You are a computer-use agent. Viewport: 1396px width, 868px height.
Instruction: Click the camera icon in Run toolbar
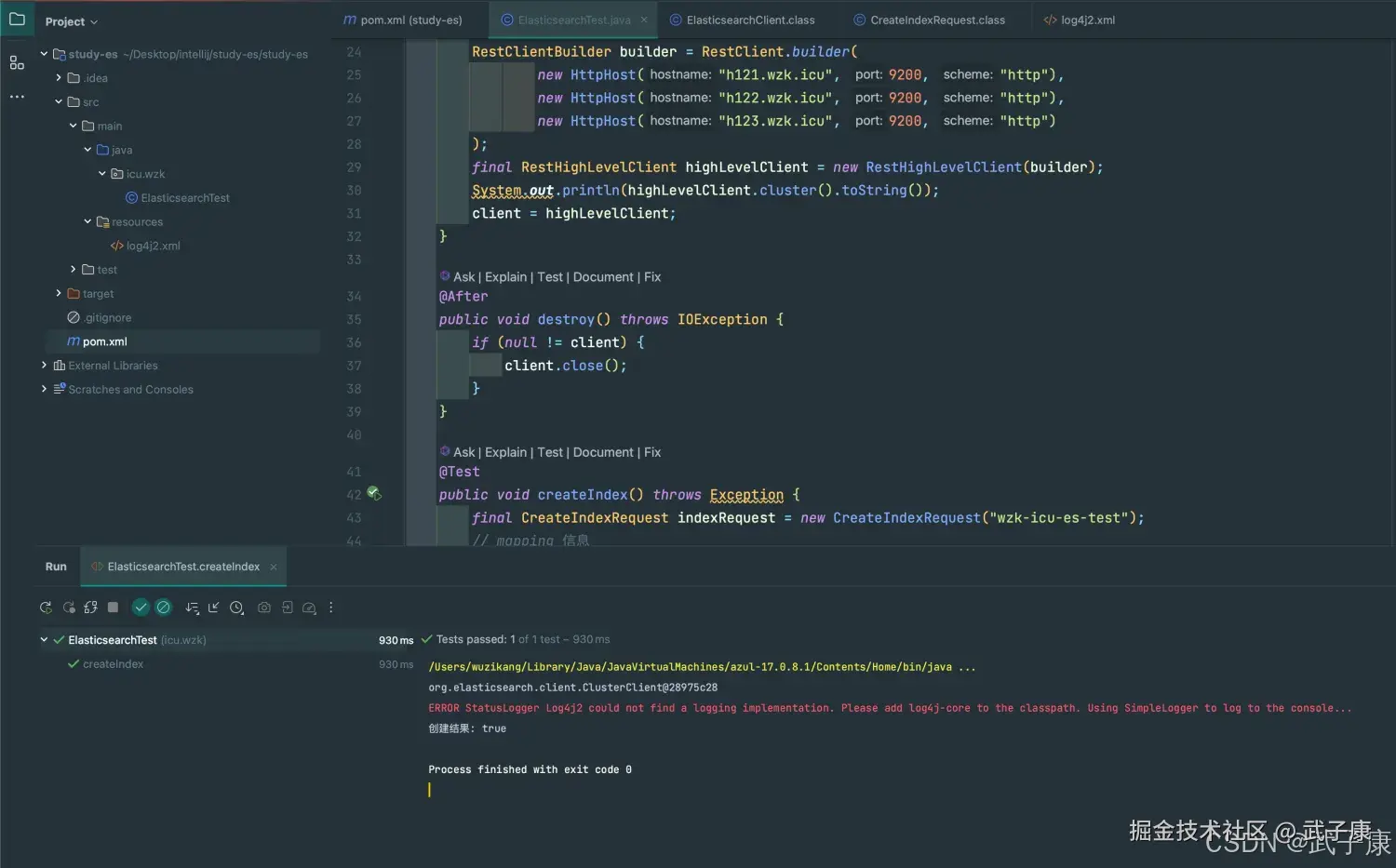[x=264, y=608]
